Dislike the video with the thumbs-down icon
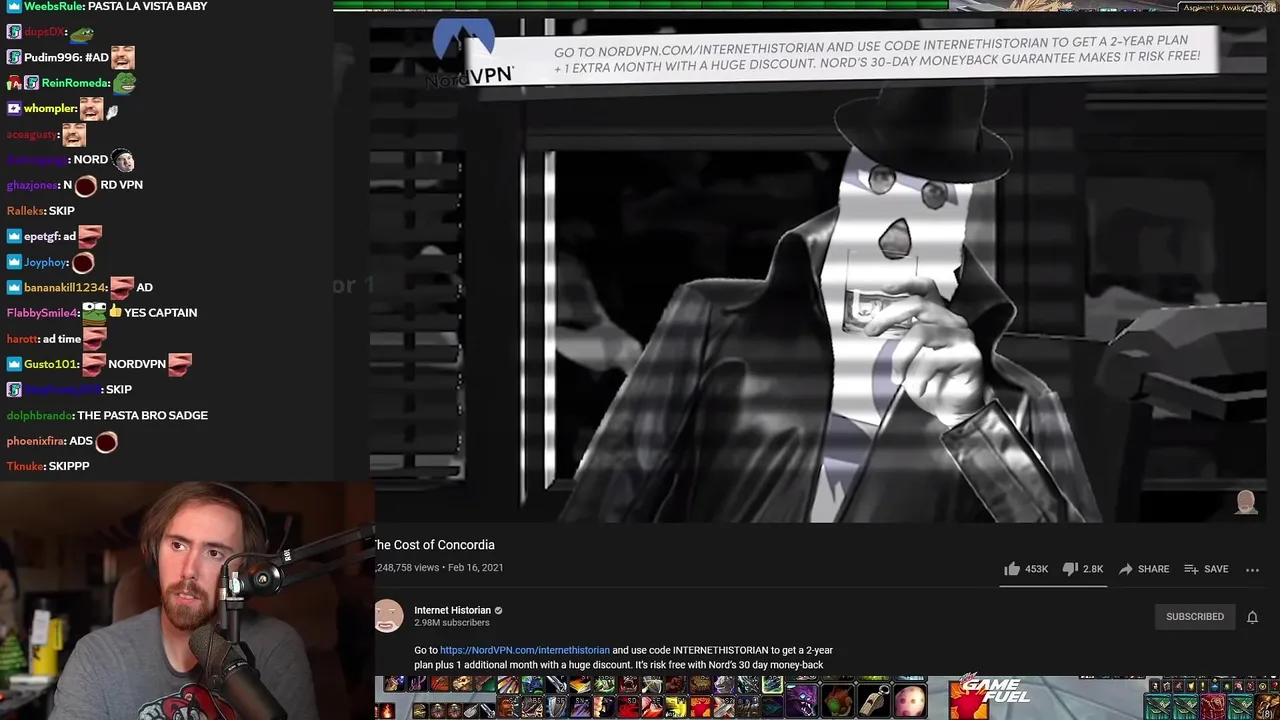 [x=1070, y=569]
